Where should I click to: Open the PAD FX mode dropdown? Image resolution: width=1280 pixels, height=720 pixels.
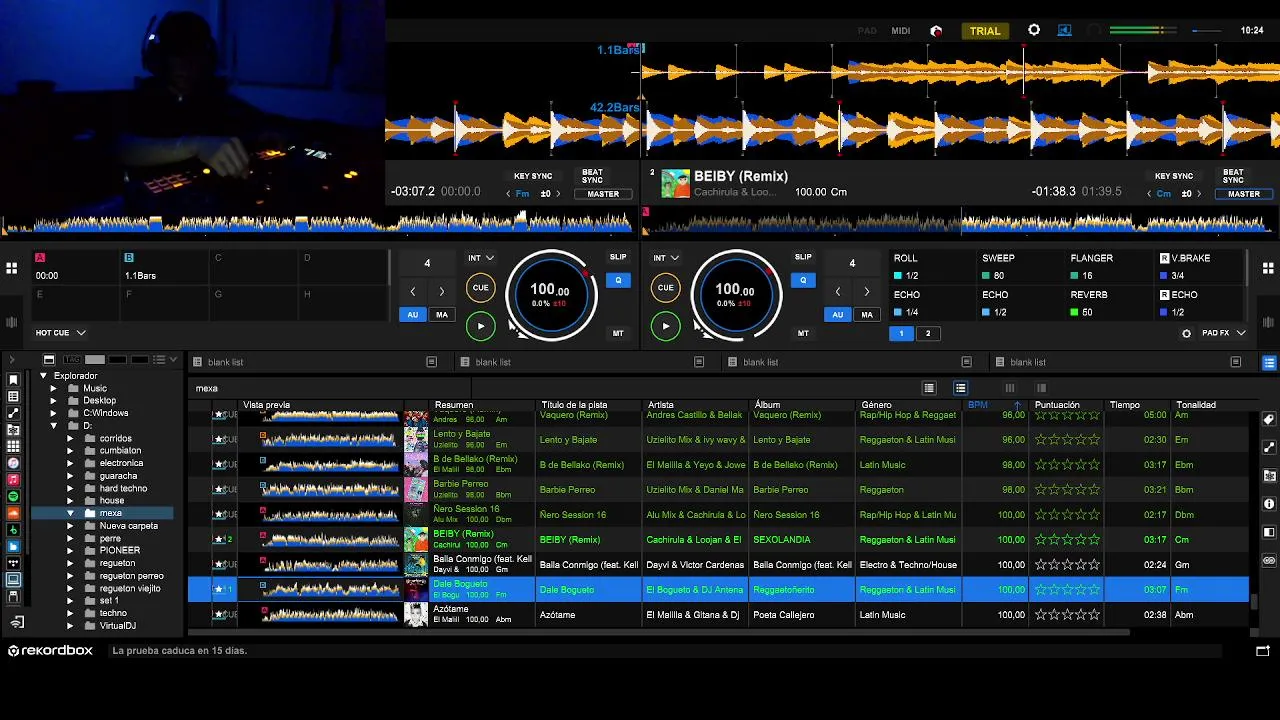click(1224, 333)
